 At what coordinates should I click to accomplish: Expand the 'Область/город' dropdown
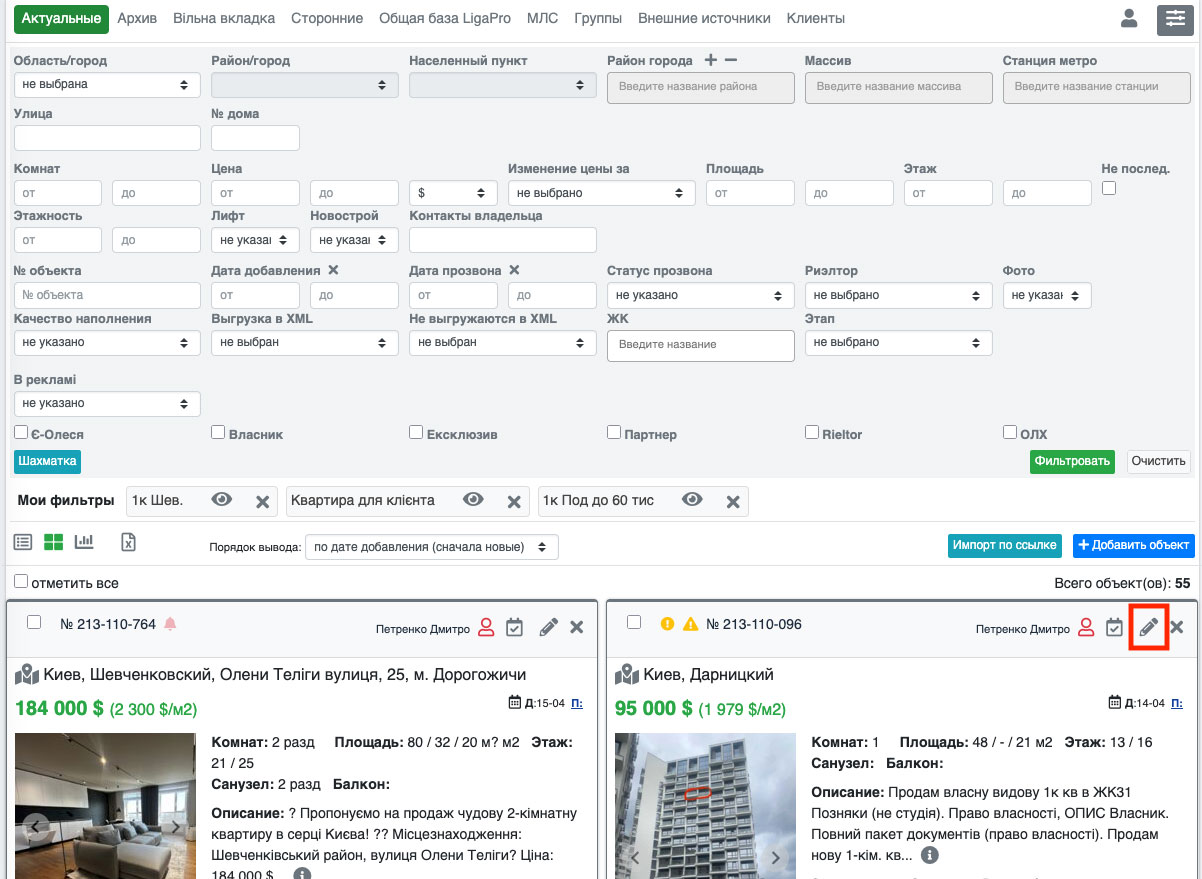[x=107, y=85]
